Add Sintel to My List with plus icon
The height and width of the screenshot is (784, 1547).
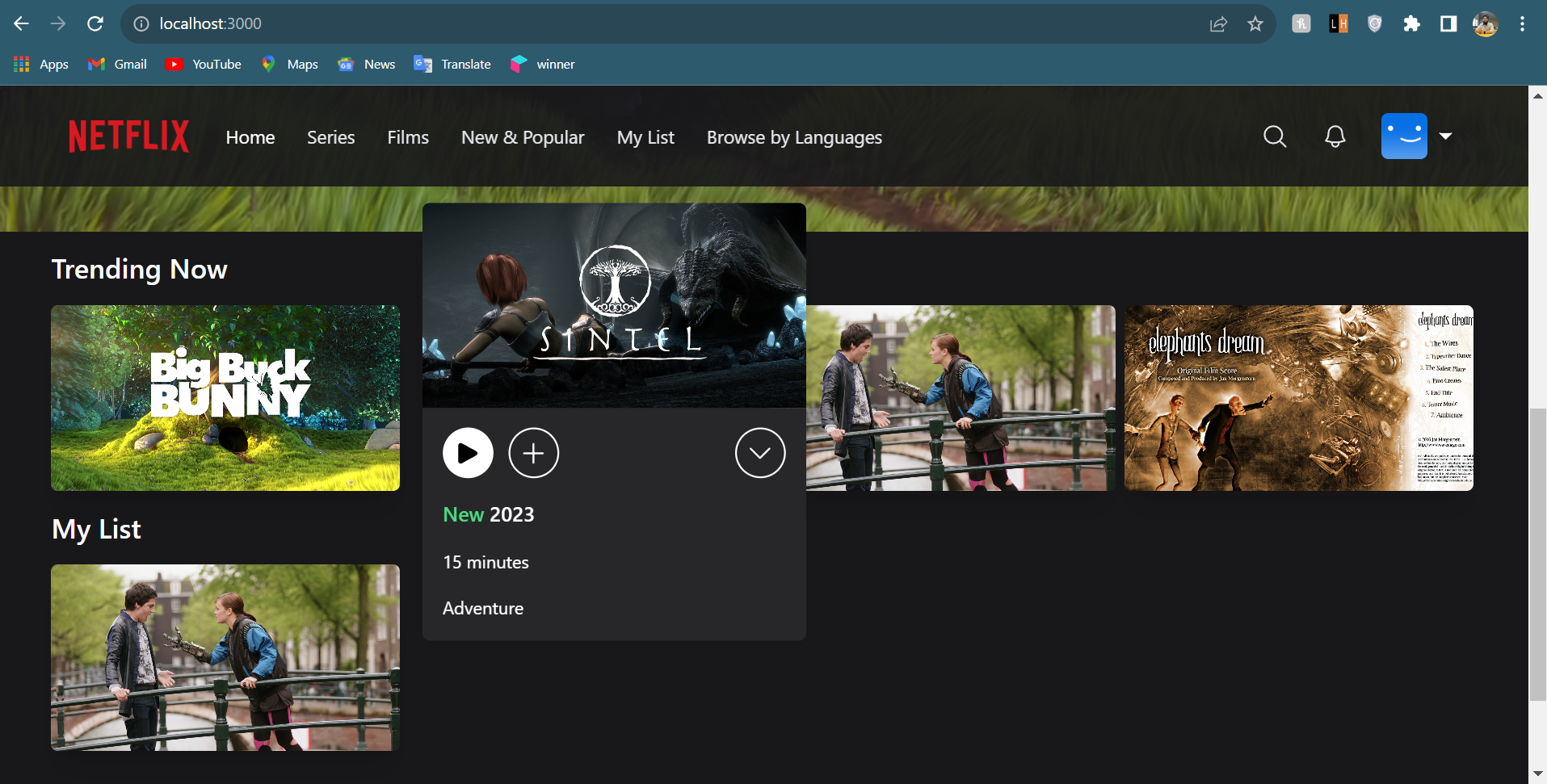tap(533, 453)
